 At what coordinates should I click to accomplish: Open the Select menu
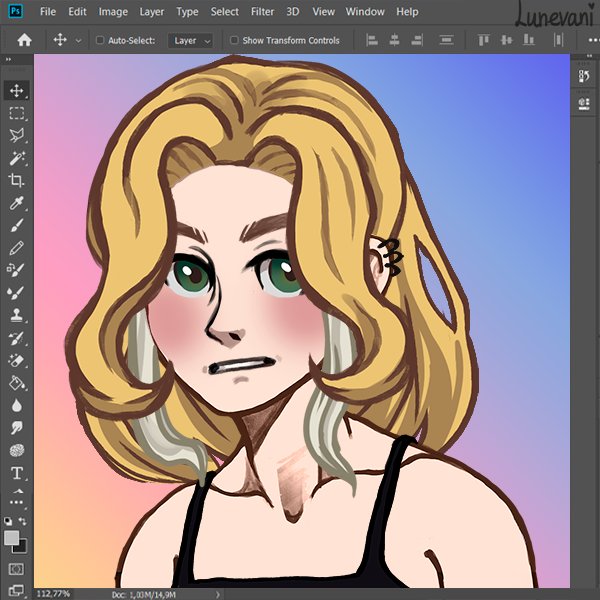(x=225, y=12)
